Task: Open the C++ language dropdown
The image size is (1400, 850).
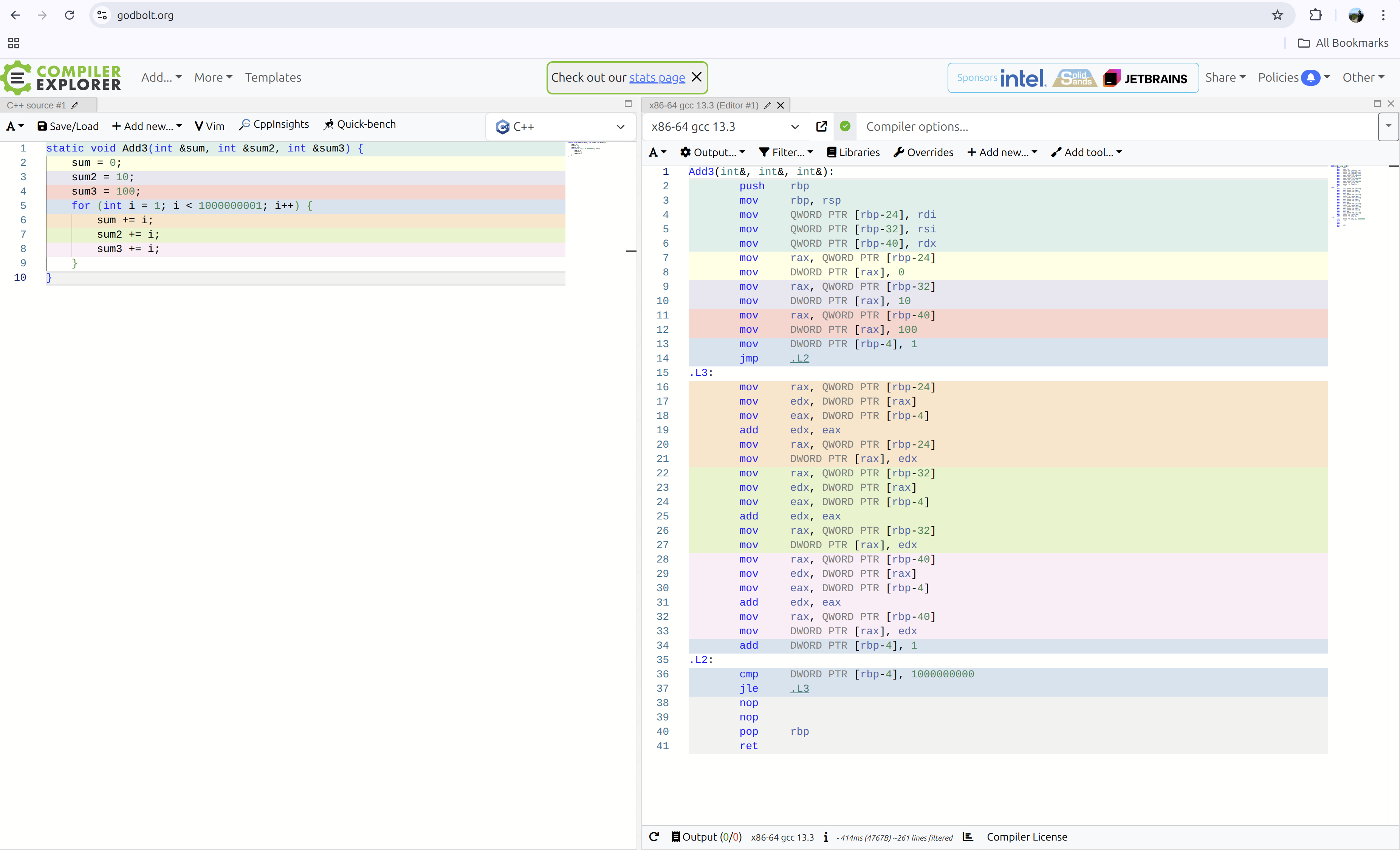Action: click(560, 126)
